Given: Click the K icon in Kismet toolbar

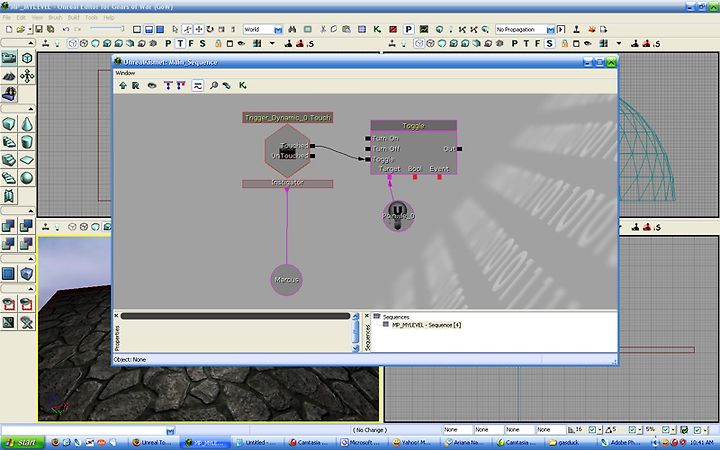Looking at the screenshot, I should 242,85.
